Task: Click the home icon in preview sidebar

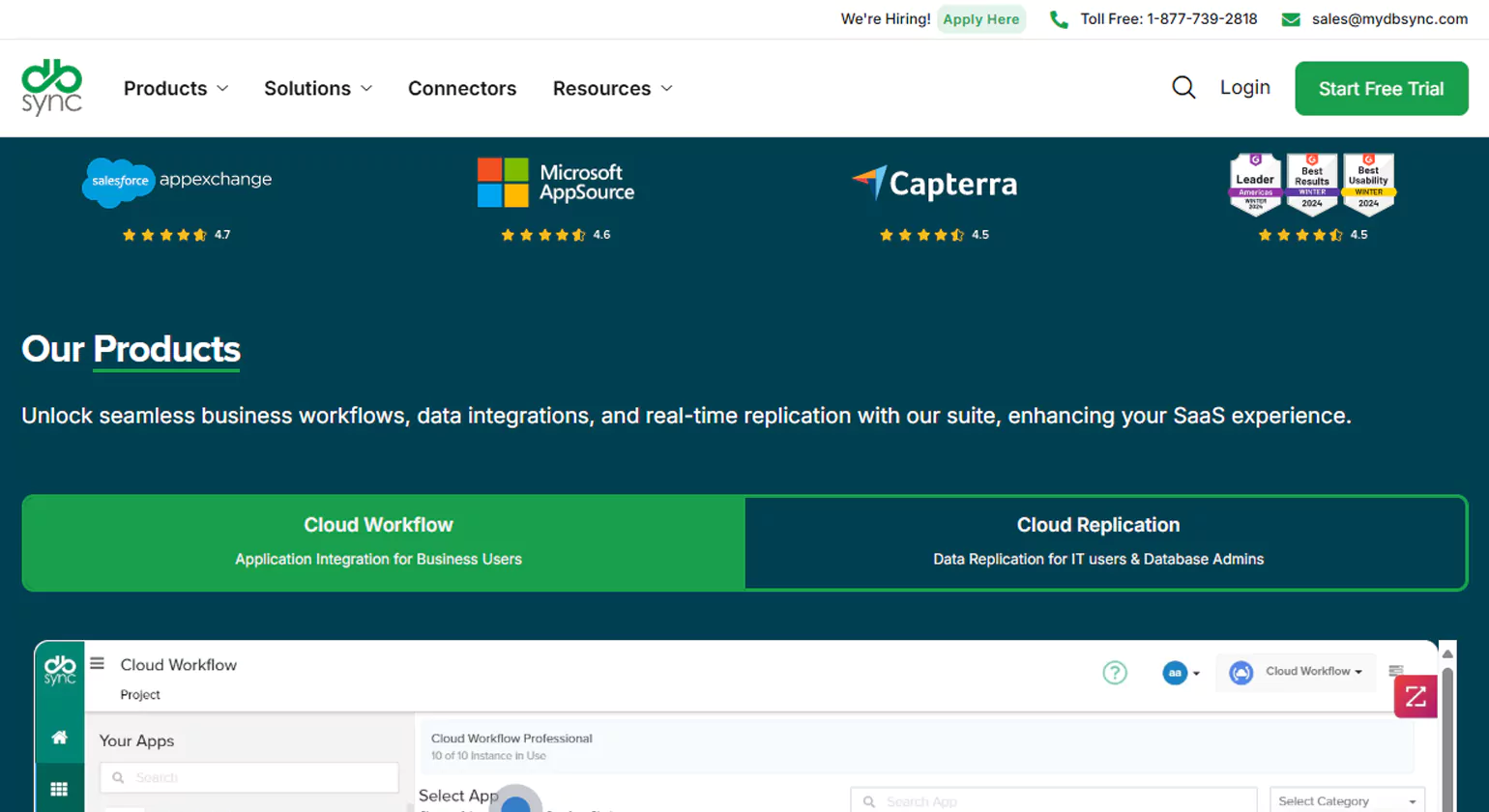Action: pos(59,738)
